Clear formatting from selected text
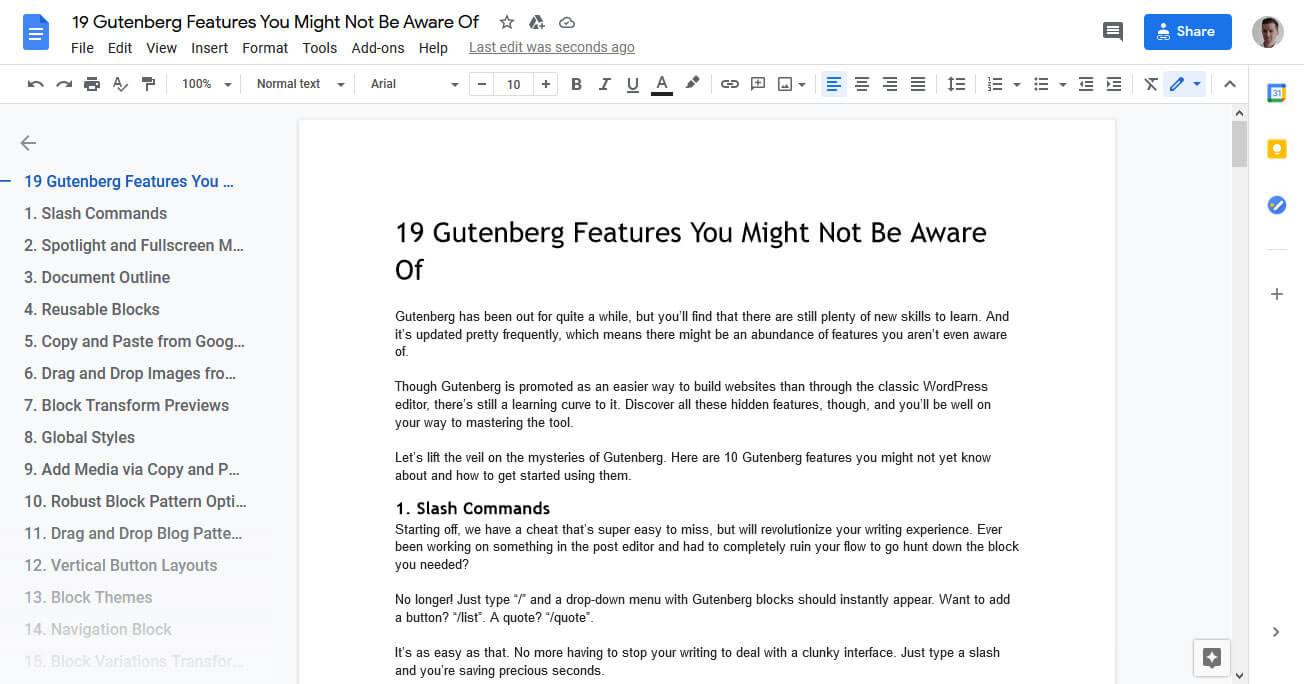1304x684 pixels. [x=1151, y=84]
